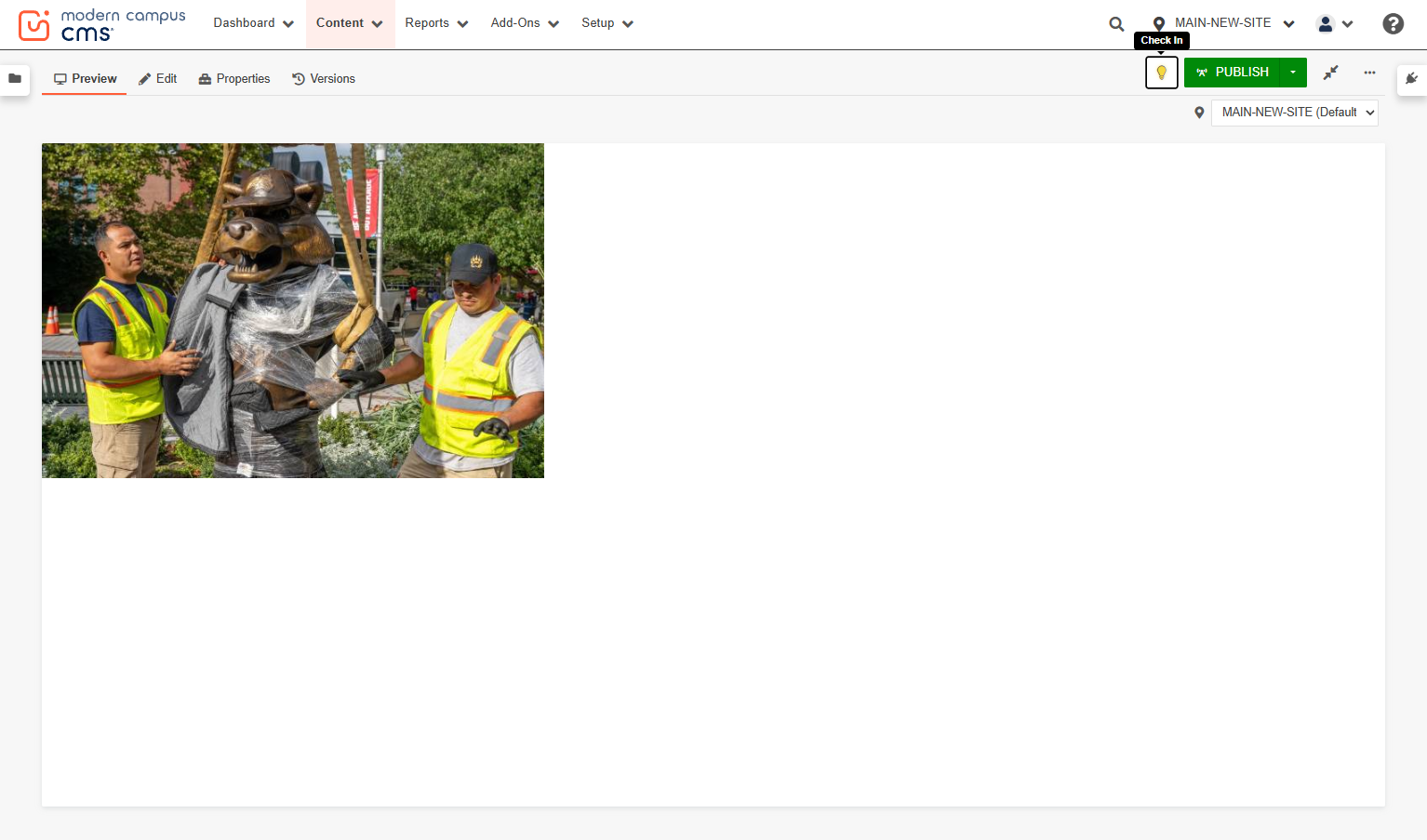Open the user account menu
The width and height of the screenshot is (1427, 840).
coord(1335,24)
